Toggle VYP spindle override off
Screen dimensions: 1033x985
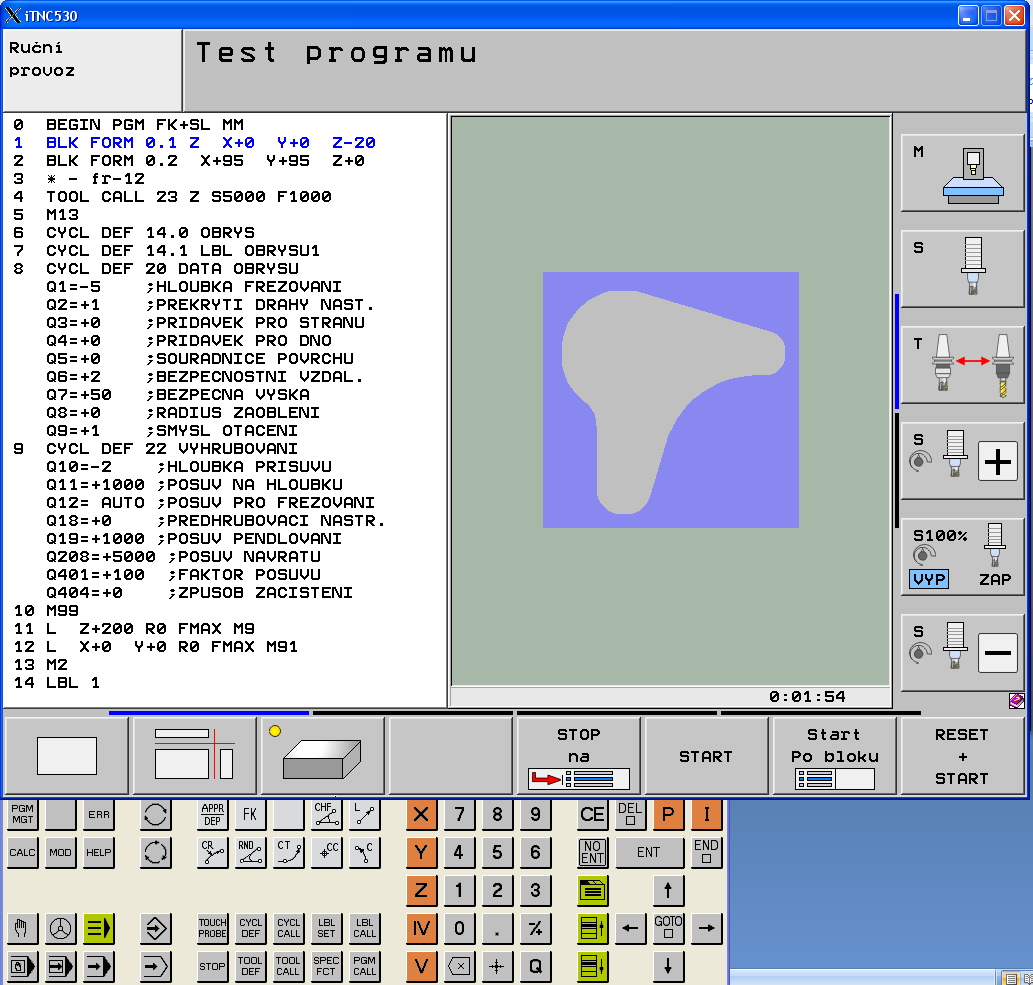929,579
